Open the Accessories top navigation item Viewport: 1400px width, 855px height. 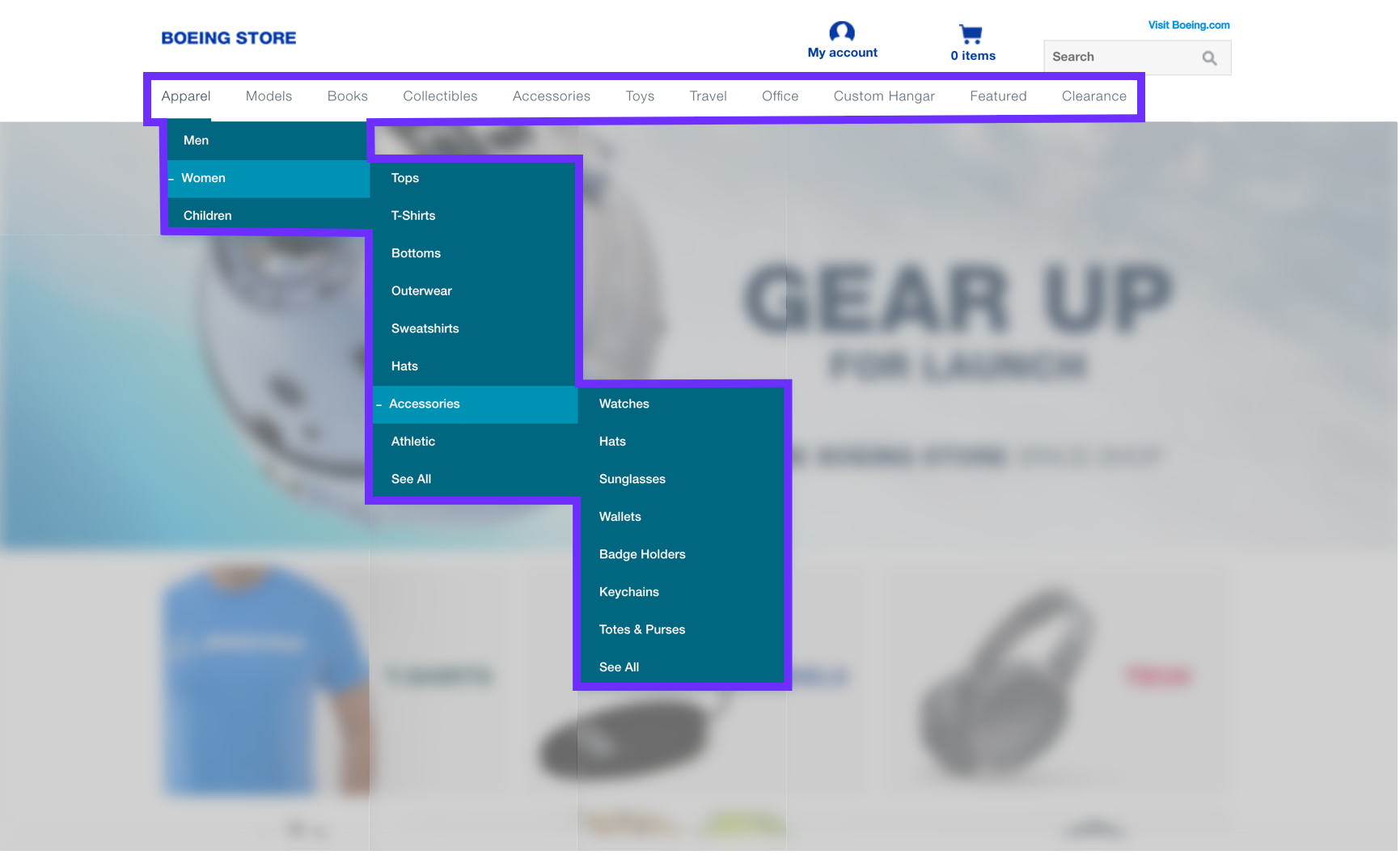[x=552, y=96]
